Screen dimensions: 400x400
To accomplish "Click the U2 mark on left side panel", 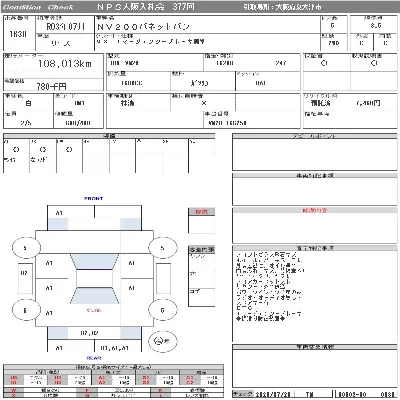I will (x=24, y=273).
